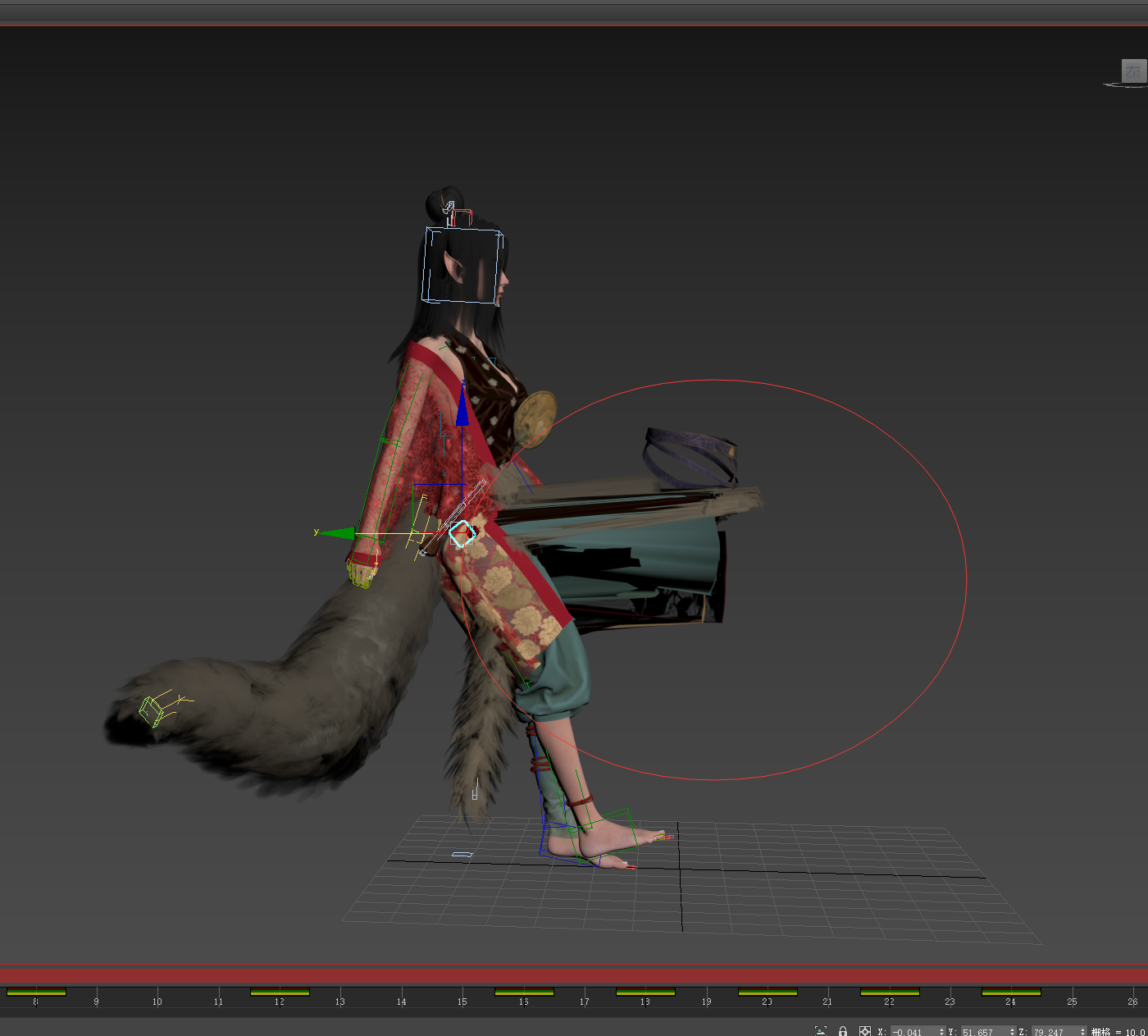Select the keyframe at frame 12
Screen dimensions: 1148x1036
[x=280, y=993]
